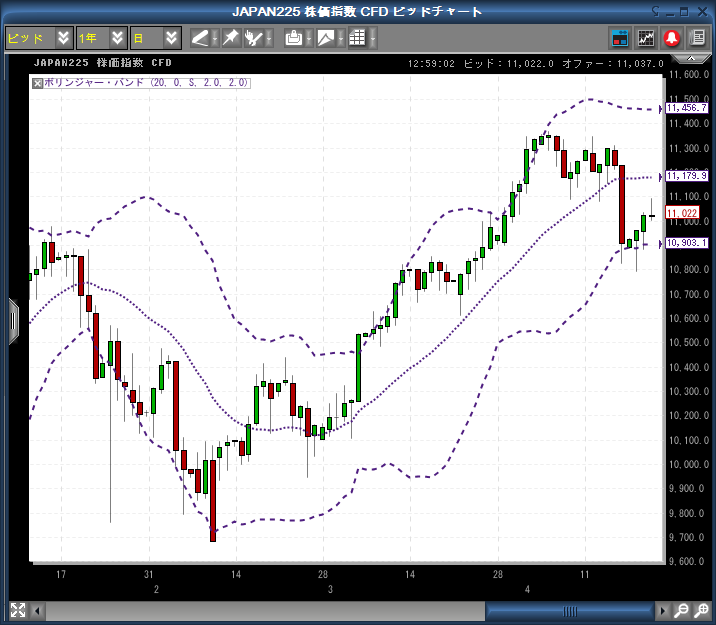Open the indicator tools icon
Image resolution: width=716 pixels, height=625 pixels.
point(255,38)
